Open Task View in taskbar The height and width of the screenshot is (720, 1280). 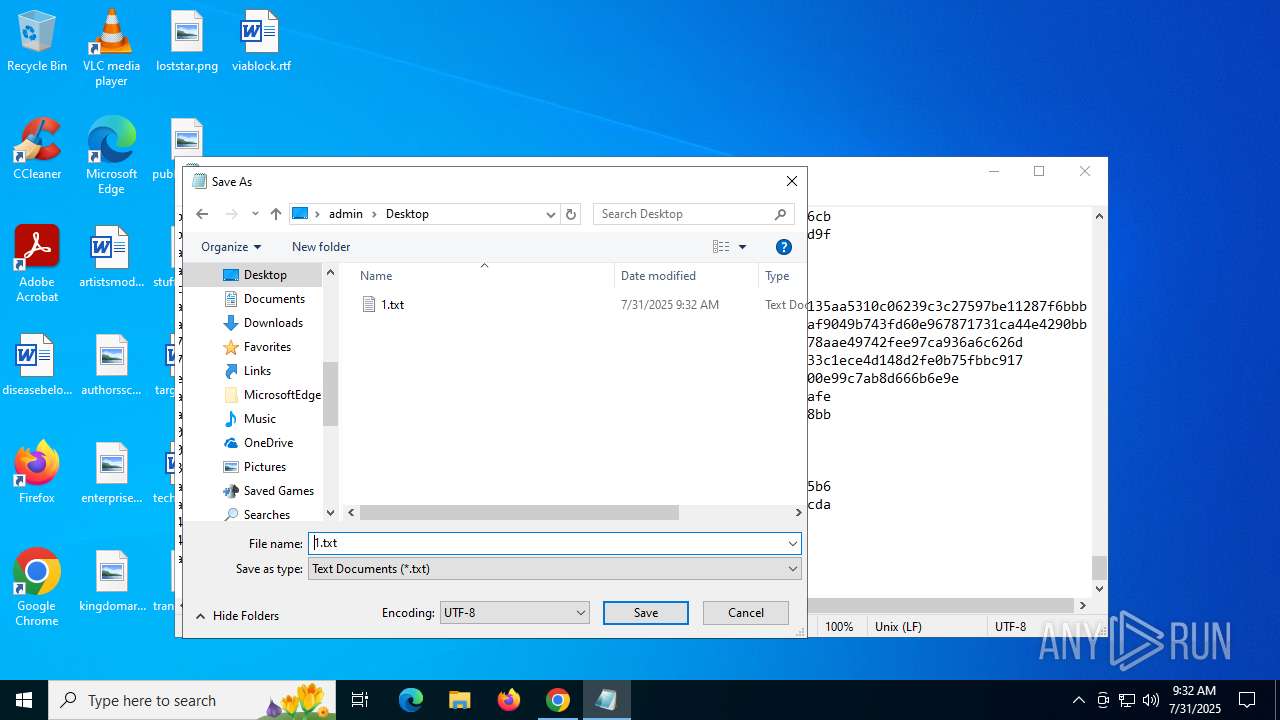(360, 700)
